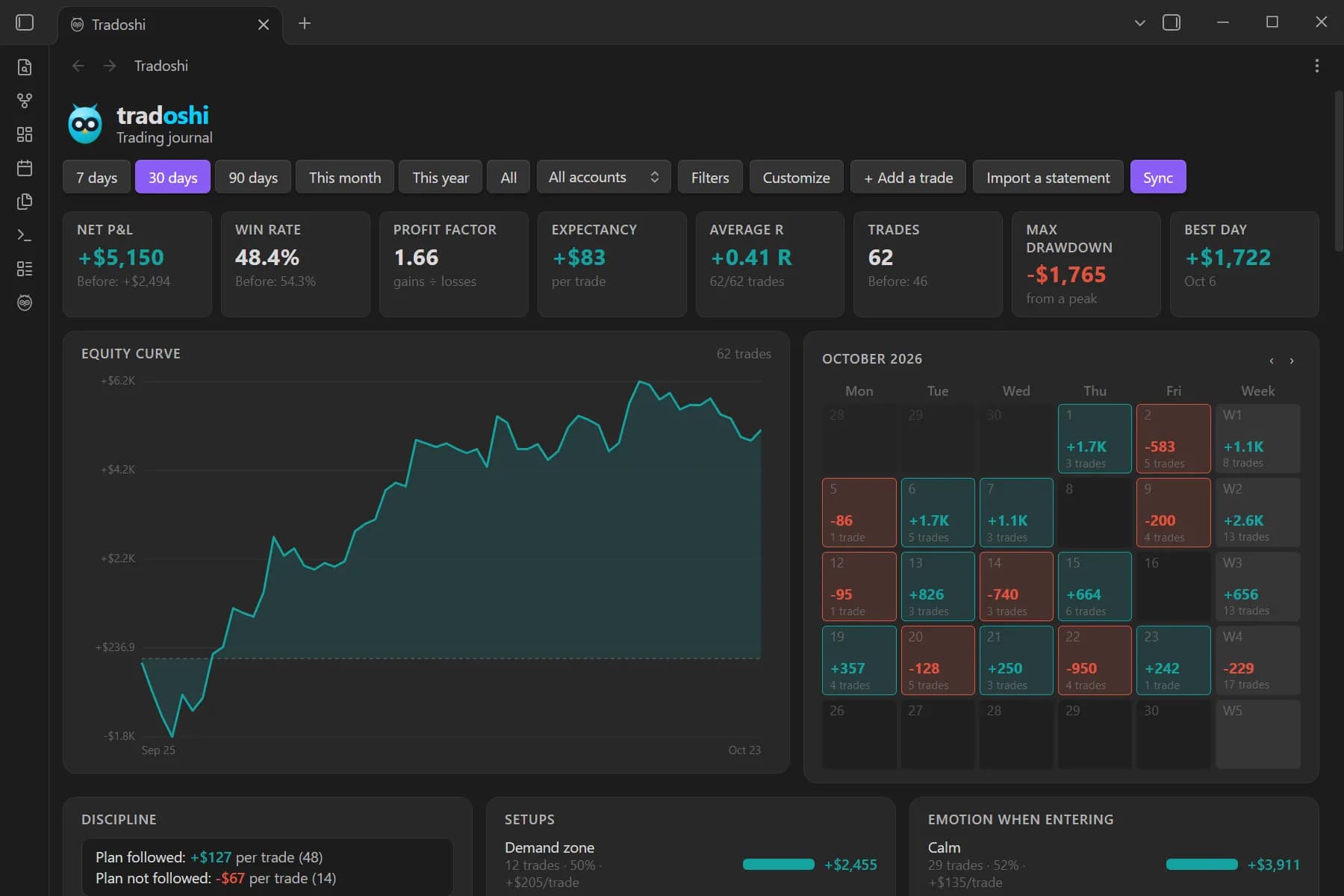The image size is (1344, 896).
Task: Open the Average R stat card
Action: tap(770, 264)
